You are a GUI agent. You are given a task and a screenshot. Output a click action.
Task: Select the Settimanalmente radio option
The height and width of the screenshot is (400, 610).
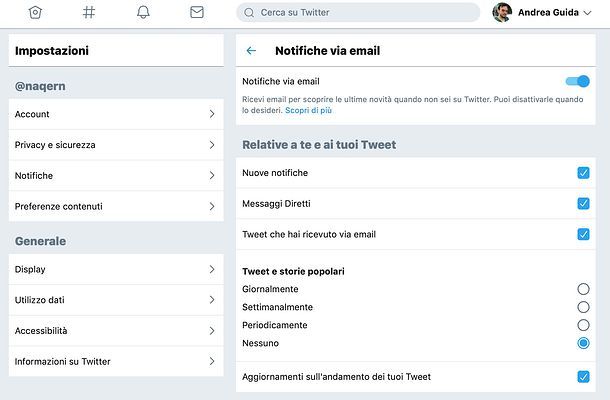point(583,307)
